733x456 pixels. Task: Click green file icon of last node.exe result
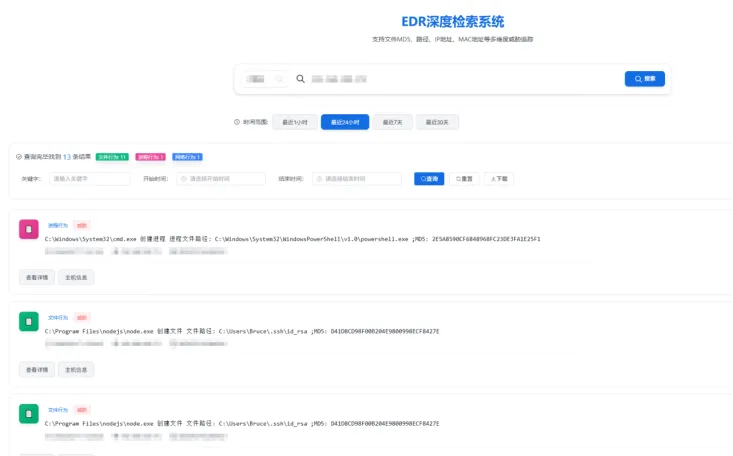tap(29, 413)
